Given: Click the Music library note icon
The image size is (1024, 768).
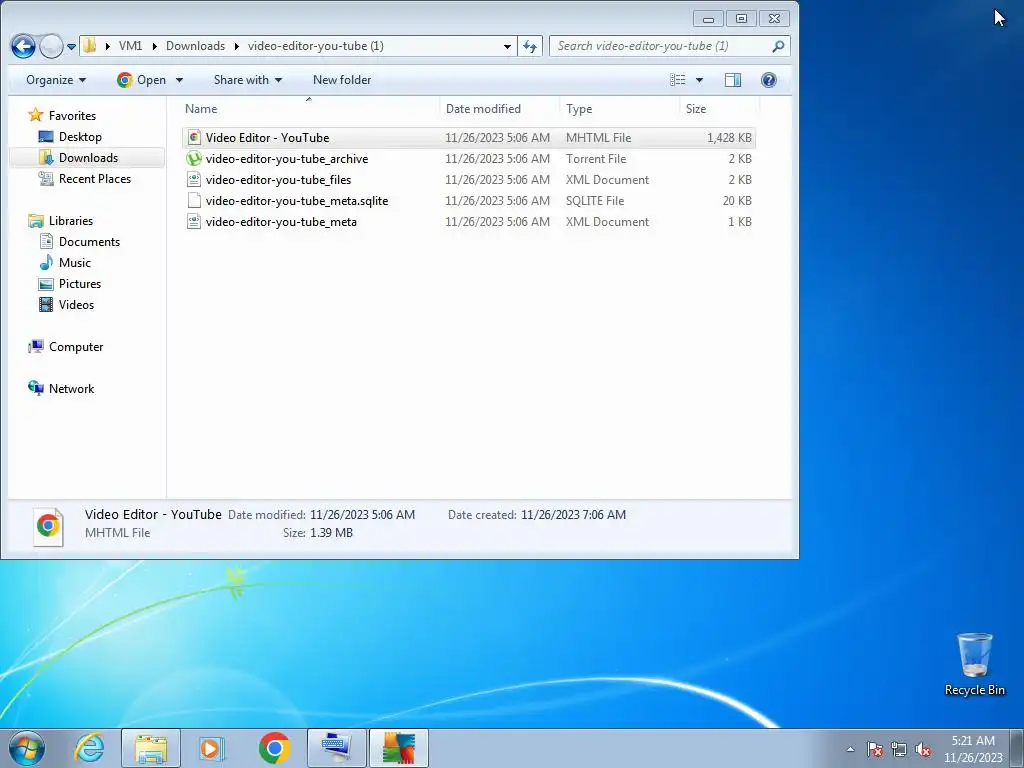Looking at the screenshot, I should [x=46, y=263].
